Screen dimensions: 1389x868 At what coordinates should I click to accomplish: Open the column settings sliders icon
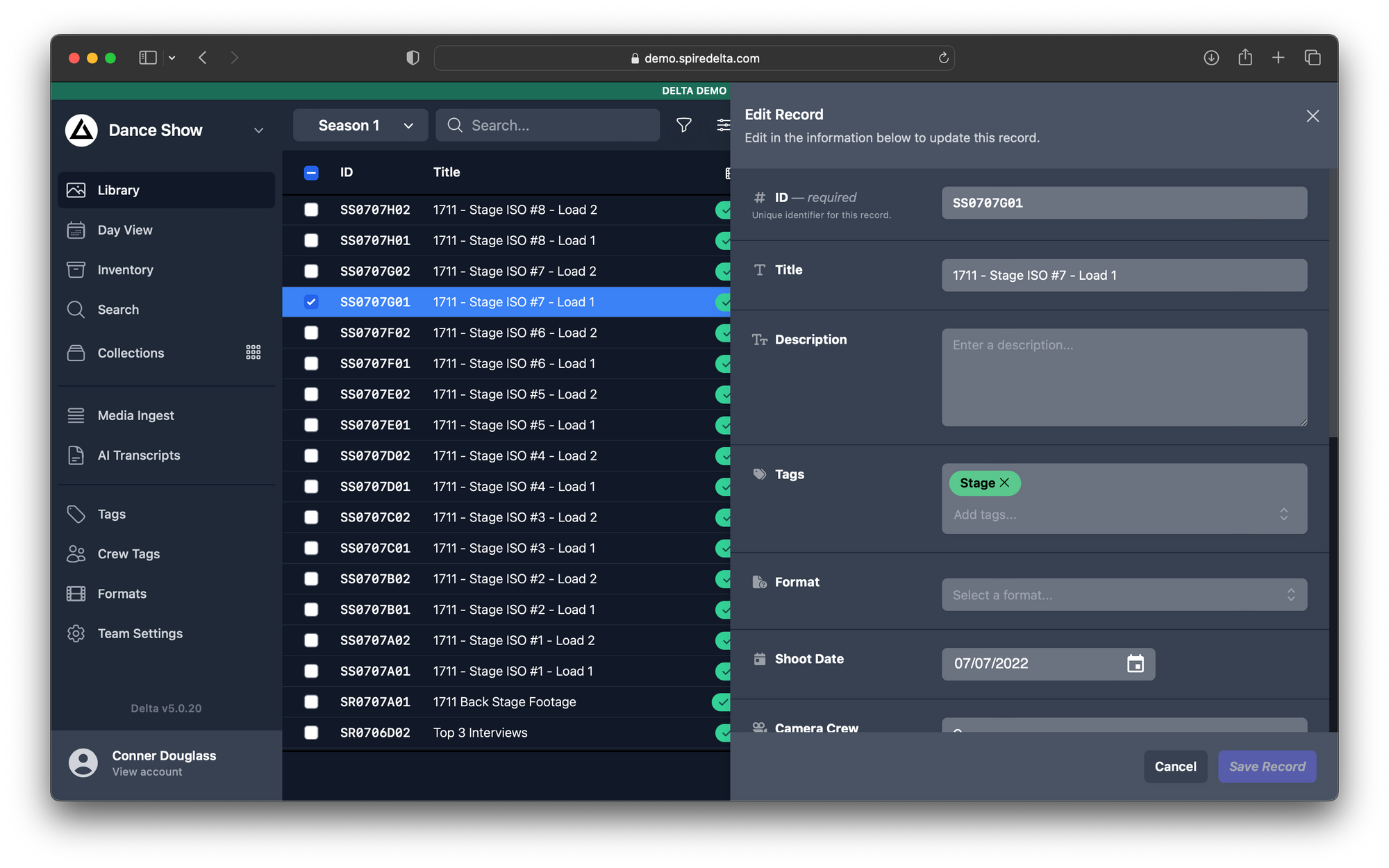[723, 125]
